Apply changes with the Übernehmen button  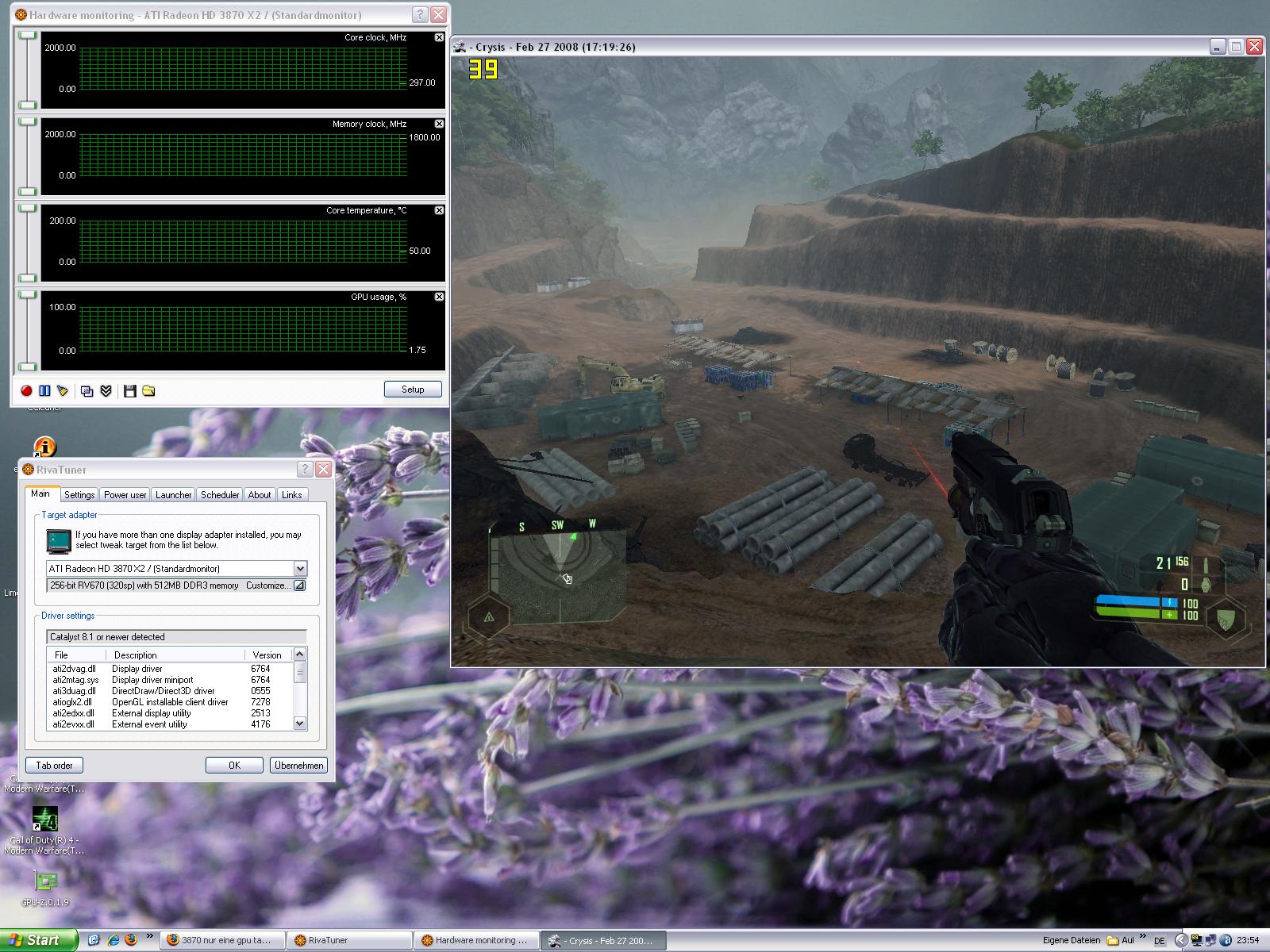[x=299, y=766]
